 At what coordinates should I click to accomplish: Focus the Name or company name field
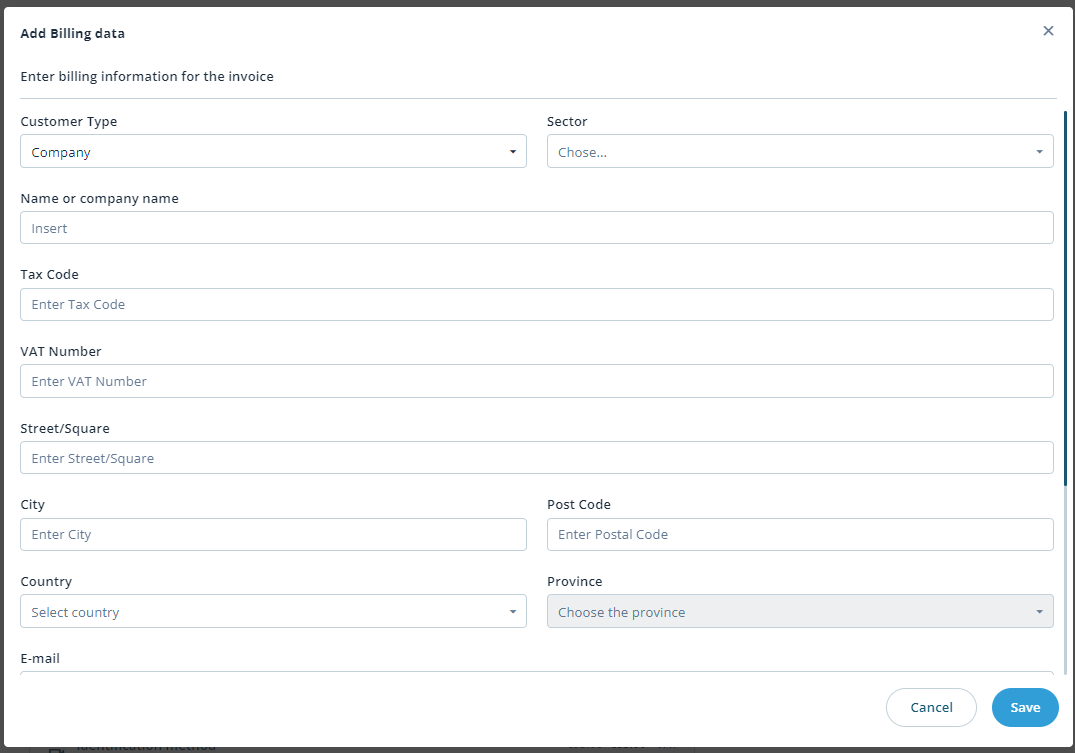[536, 228]
